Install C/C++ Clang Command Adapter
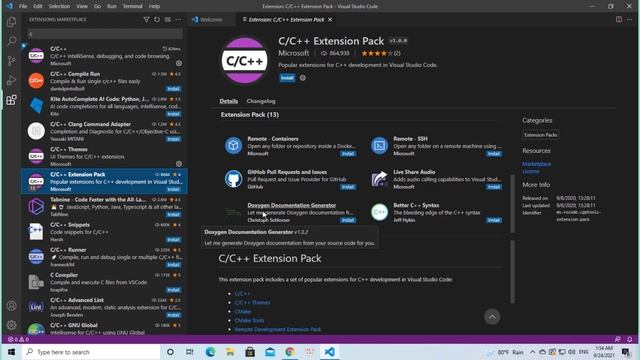 (x=173, y=139)
